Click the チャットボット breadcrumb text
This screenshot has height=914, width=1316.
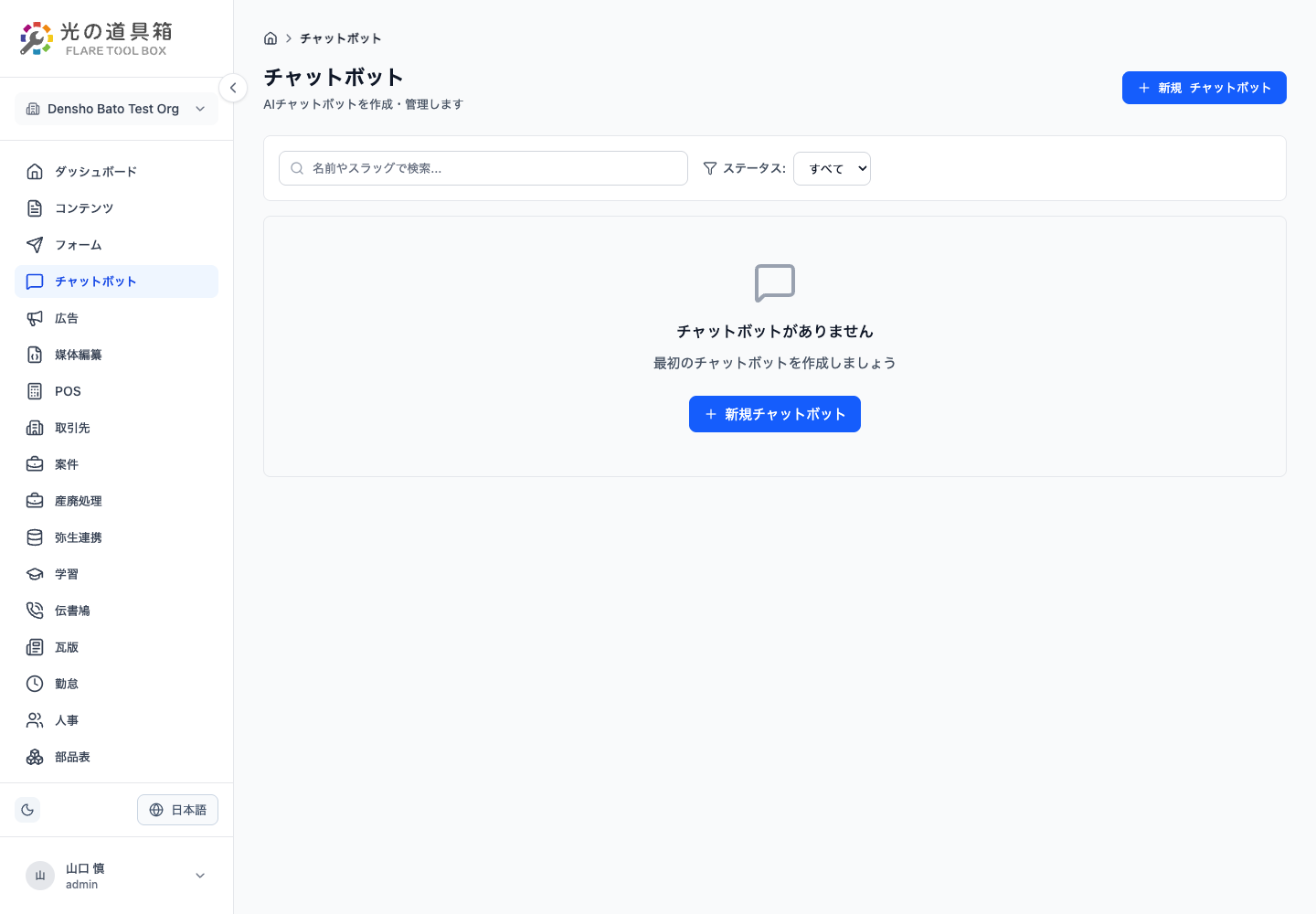(x=341, y=38)
